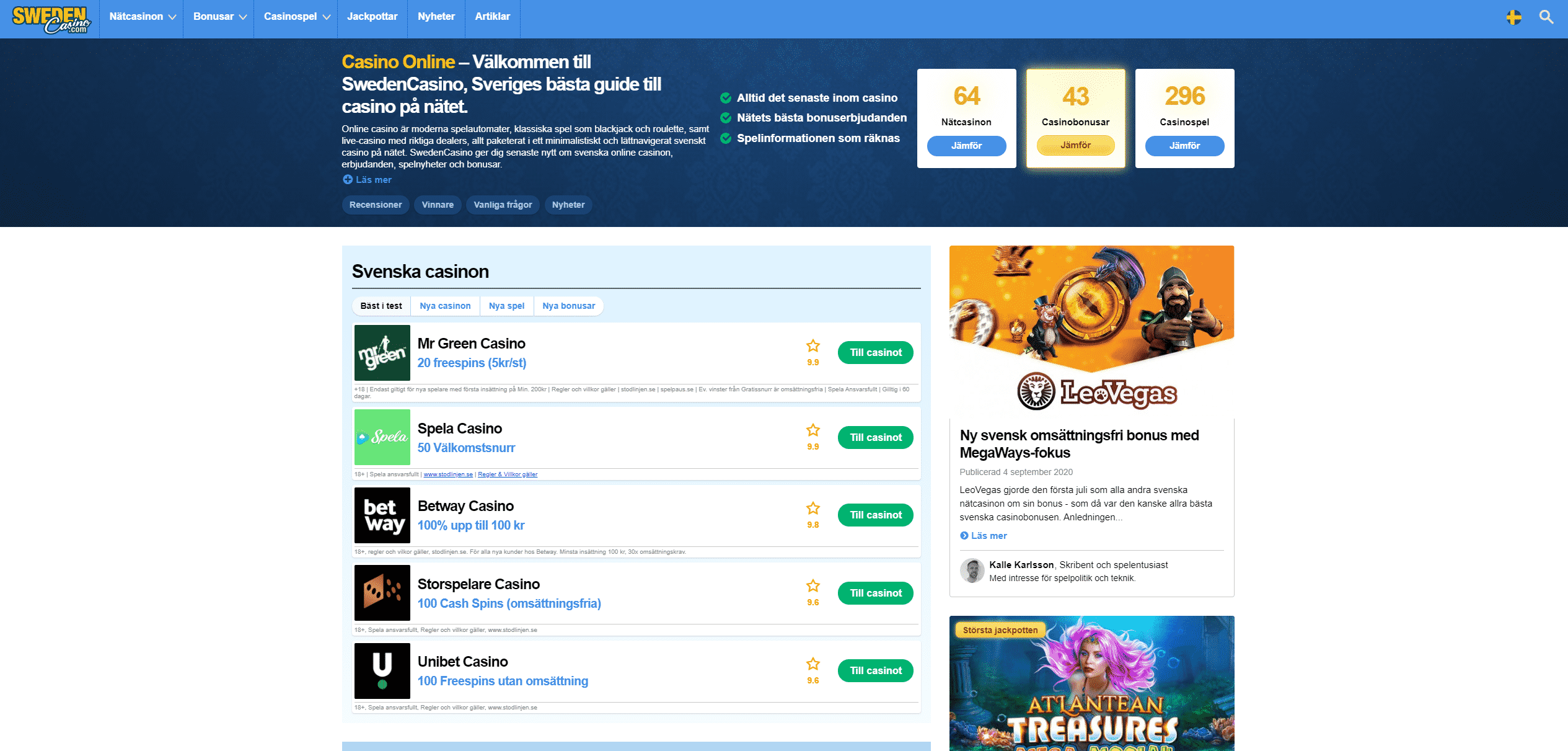Image resolution: width=1568 pixels, height=751 pixels.
Task: Open the Artiklar menu item
Action: pos(493,17)
